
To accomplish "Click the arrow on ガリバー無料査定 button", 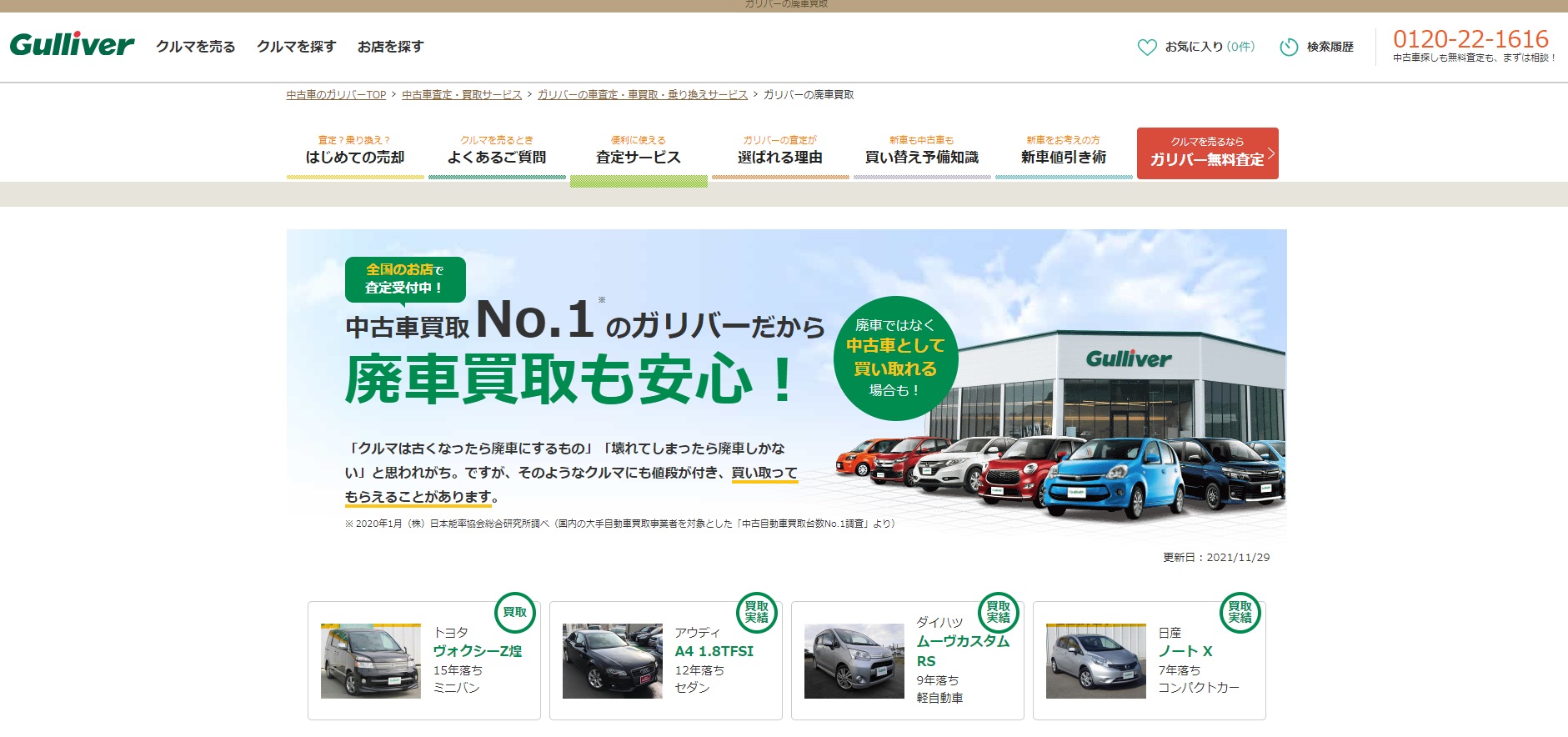I will 1270,153.
